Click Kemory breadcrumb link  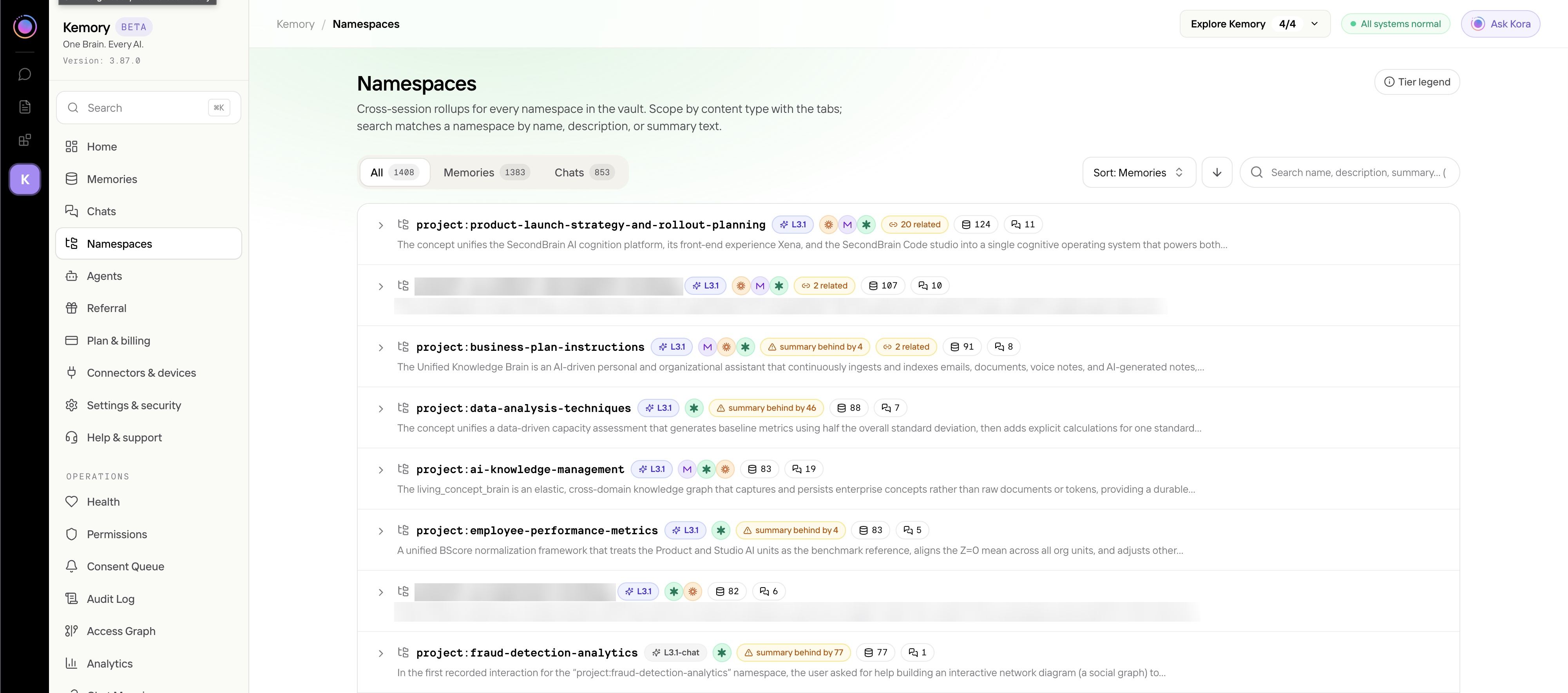point(295,24)
